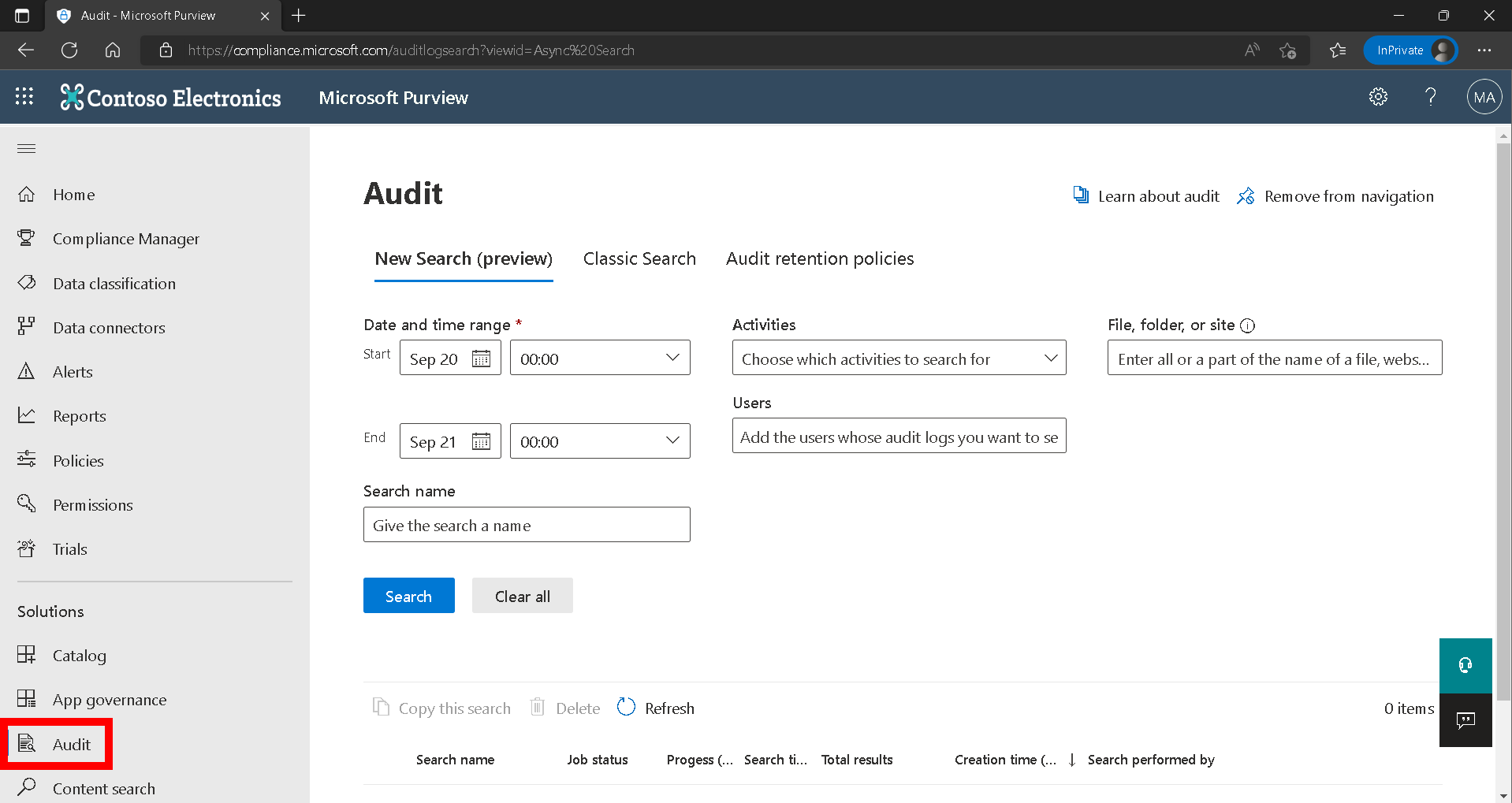Screen dimensions: 1512x803
Task: Click the Job status column header
Action: click(x=597, y=760)
